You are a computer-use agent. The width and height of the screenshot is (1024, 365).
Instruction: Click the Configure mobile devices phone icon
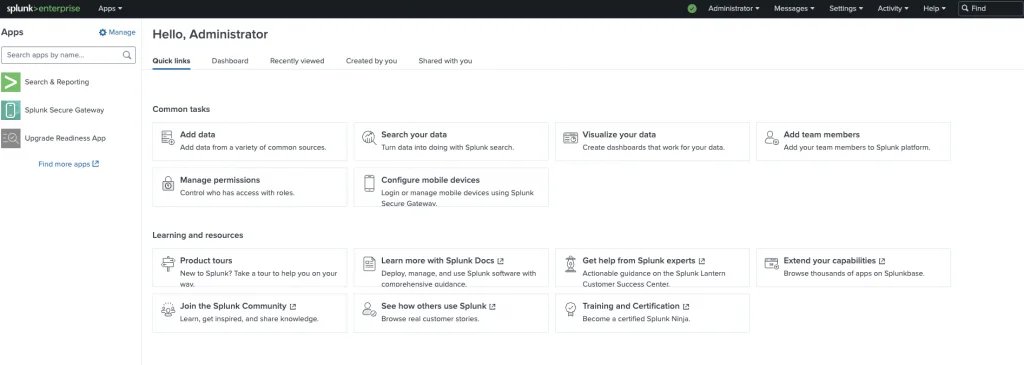369,183
